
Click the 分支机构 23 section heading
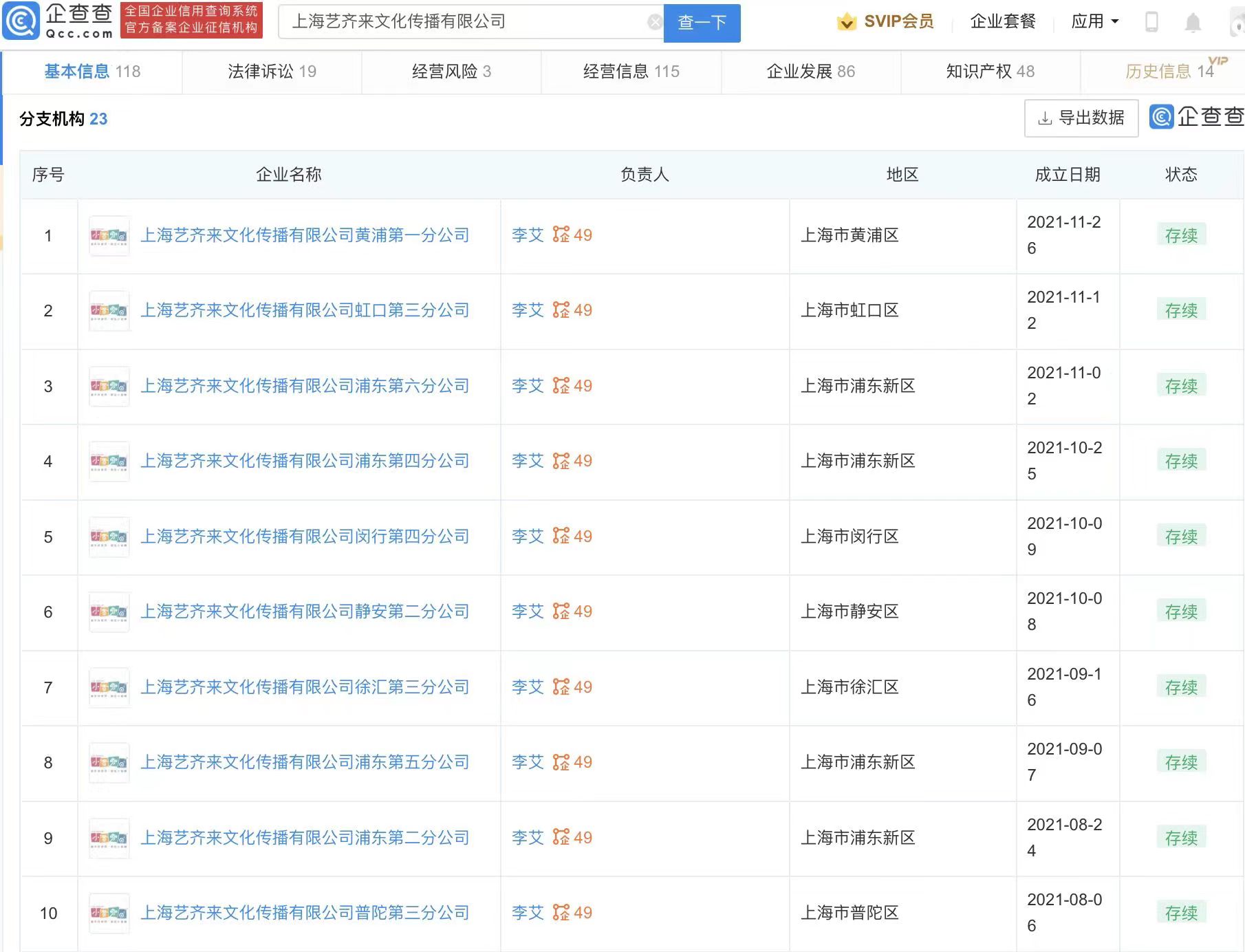coord(63,119)
